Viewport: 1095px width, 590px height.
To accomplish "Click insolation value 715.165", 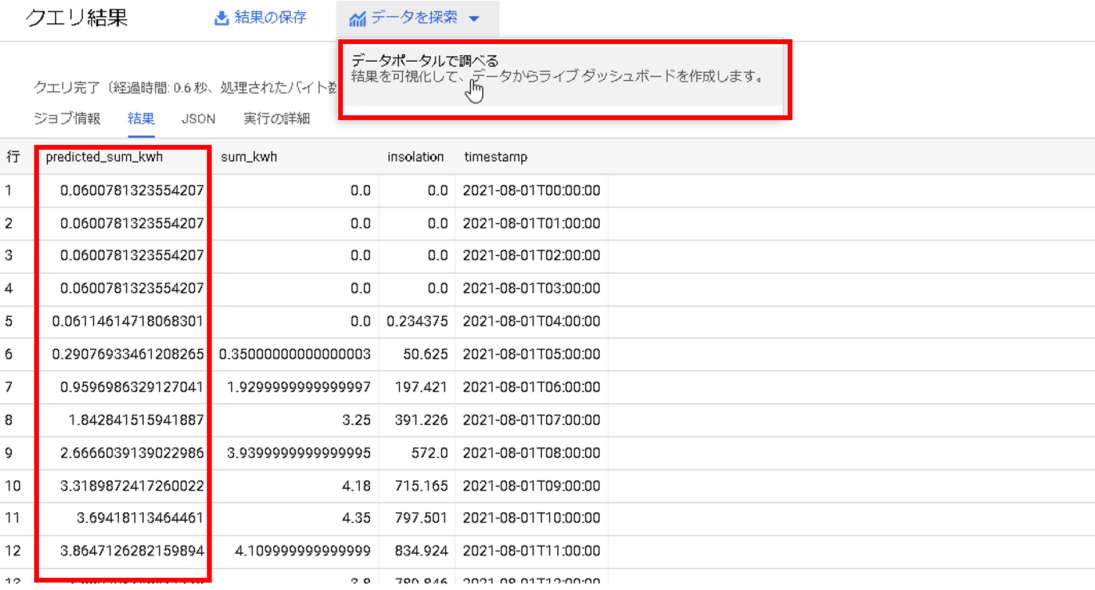I will pyautogui.click(x=421, y=486).
